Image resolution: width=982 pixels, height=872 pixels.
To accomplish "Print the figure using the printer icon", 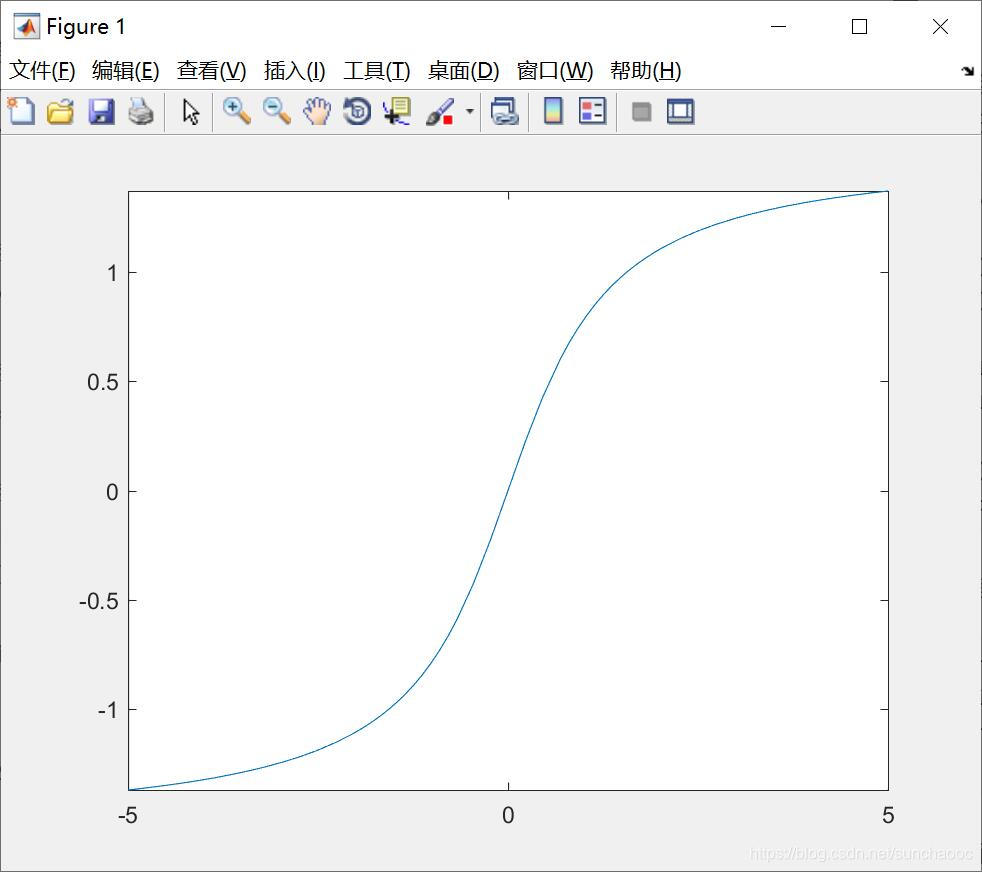I will click(141, 112).
